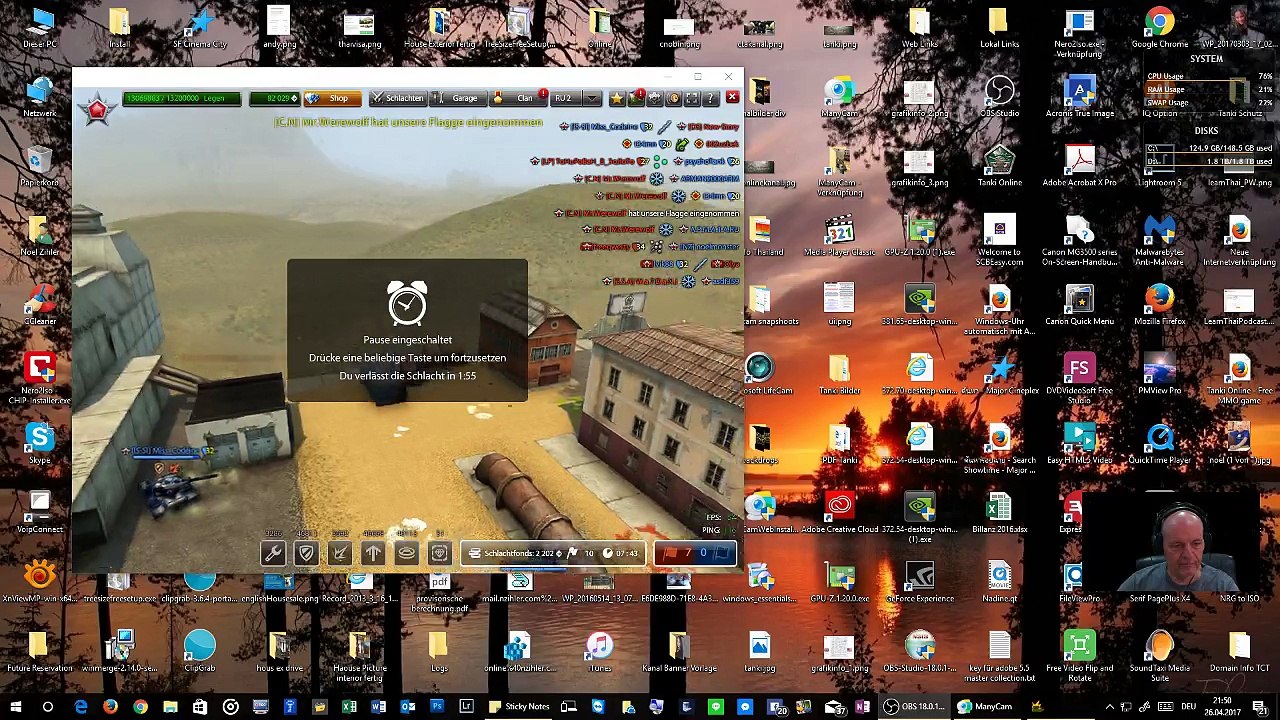Switch to Sticky Notes taskbar window
Screen dimensions: 1280x720
518,707
